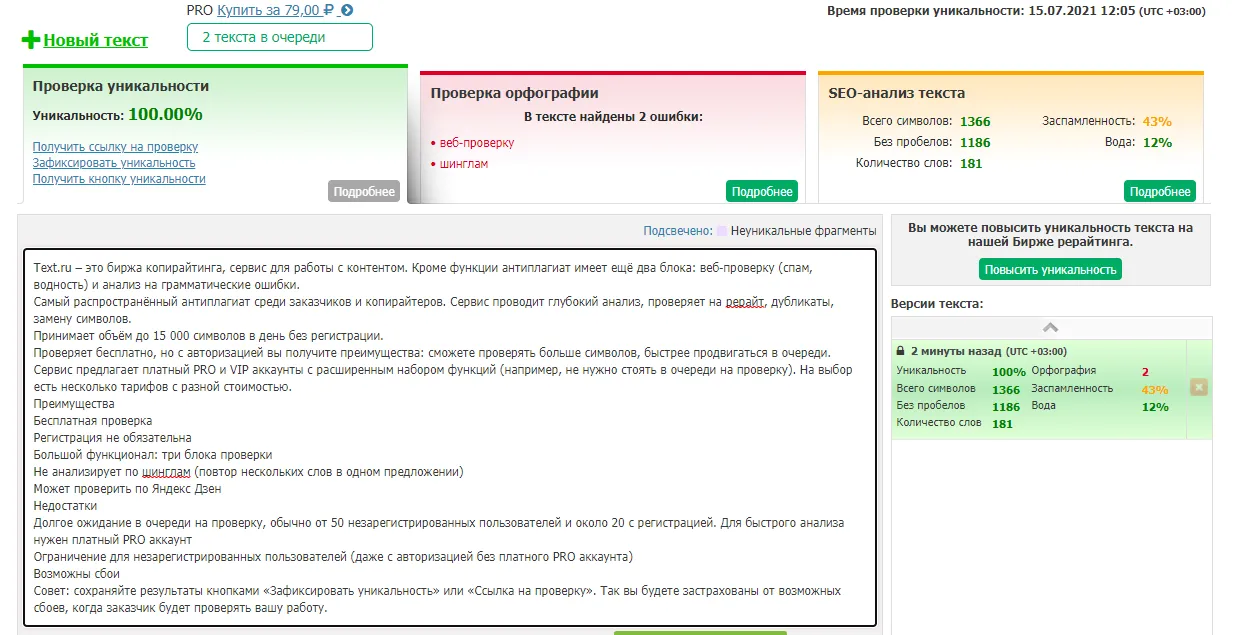Open Подробнее in the SEO analysis panel

(x=1160, y=191)
